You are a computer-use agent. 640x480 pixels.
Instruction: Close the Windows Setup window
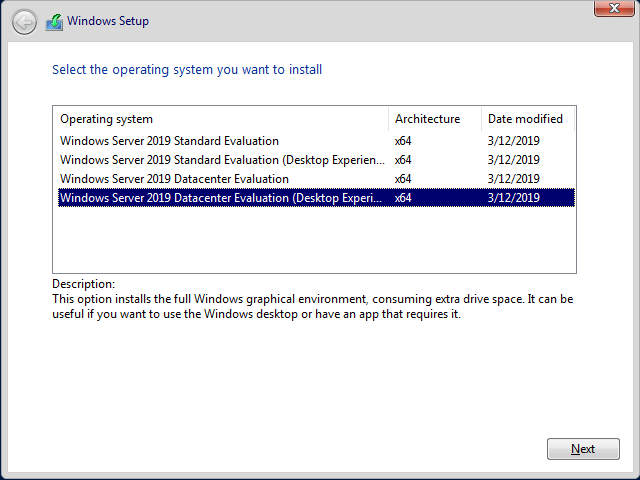[x=614, y=8]
